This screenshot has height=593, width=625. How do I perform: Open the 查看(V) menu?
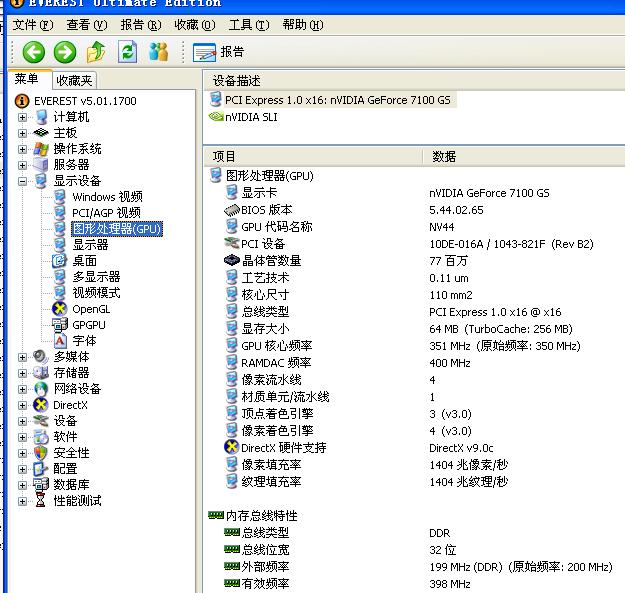click(x=87, y=25)
